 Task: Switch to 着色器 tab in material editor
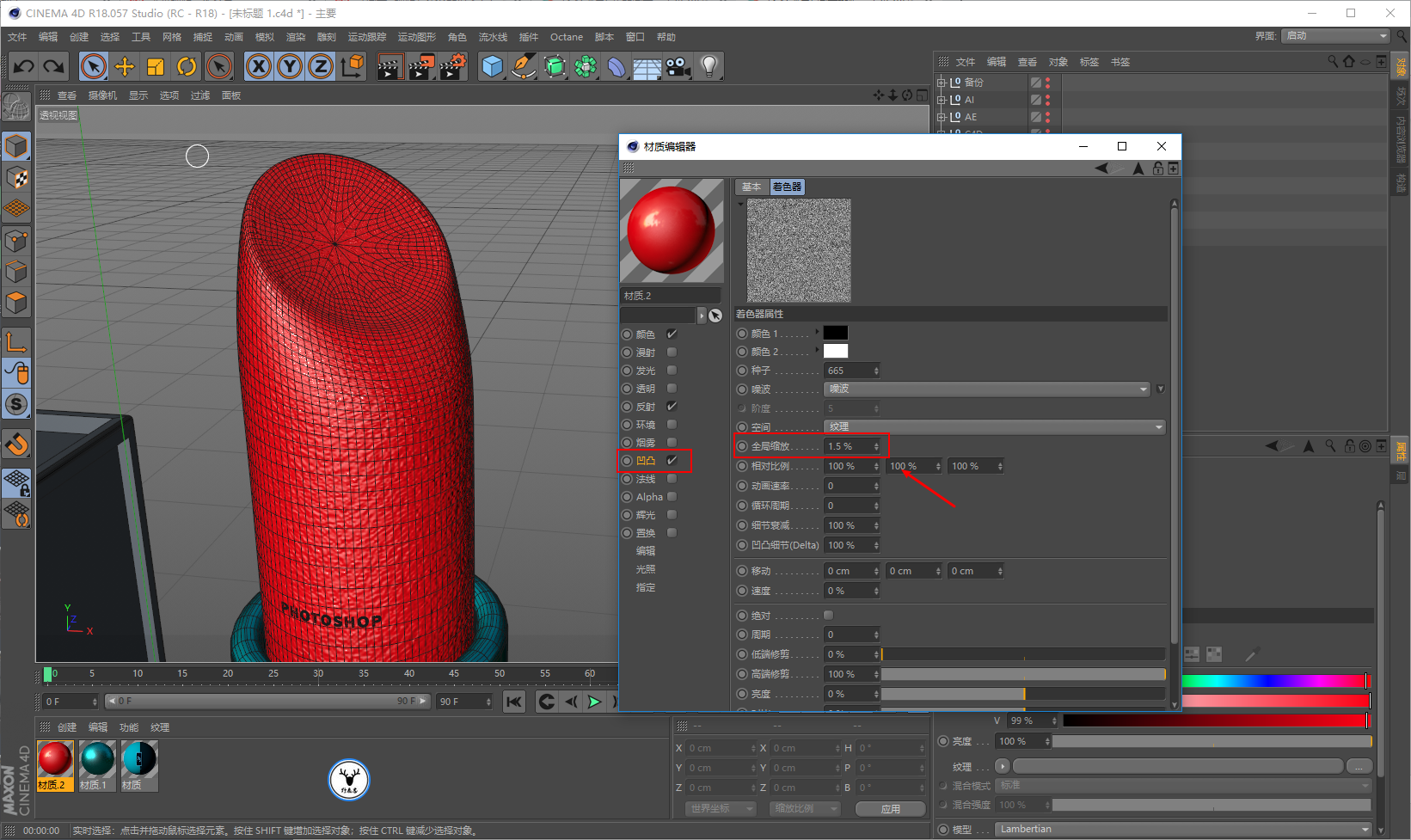point(787,187)
